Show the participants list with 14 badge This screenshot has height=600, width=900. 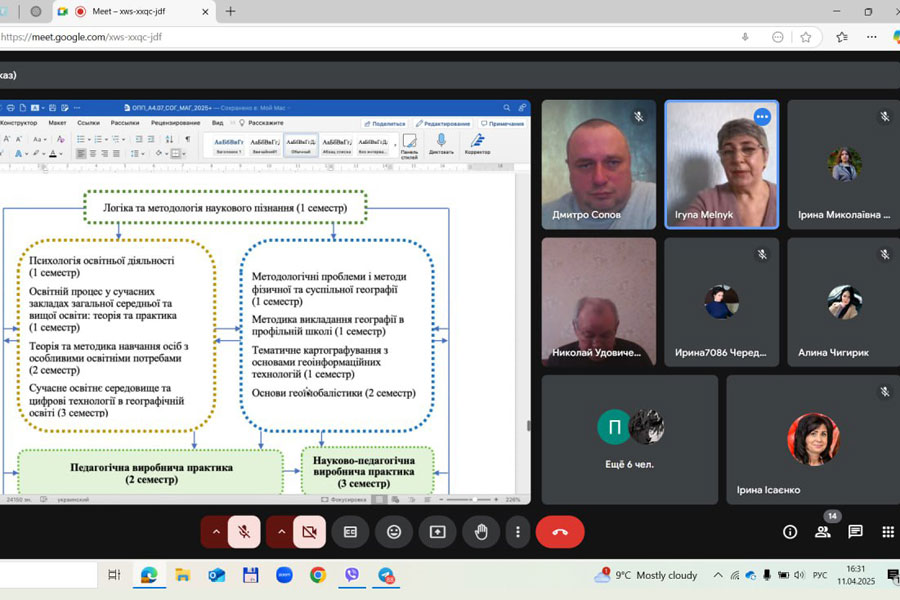[823, 532]
